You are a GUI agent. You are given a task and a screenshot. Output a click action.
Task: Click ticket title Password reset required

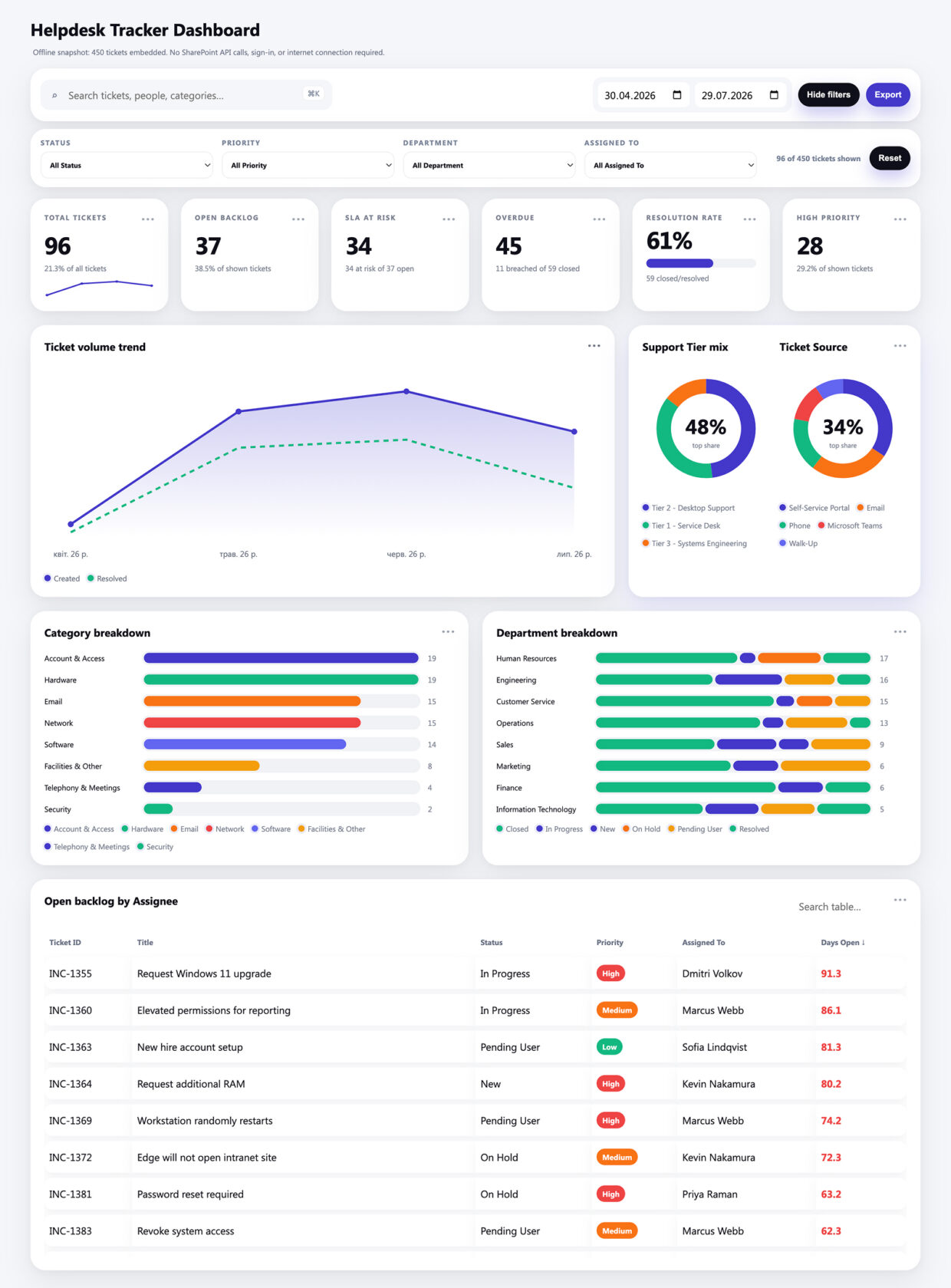pos(190,1194)
